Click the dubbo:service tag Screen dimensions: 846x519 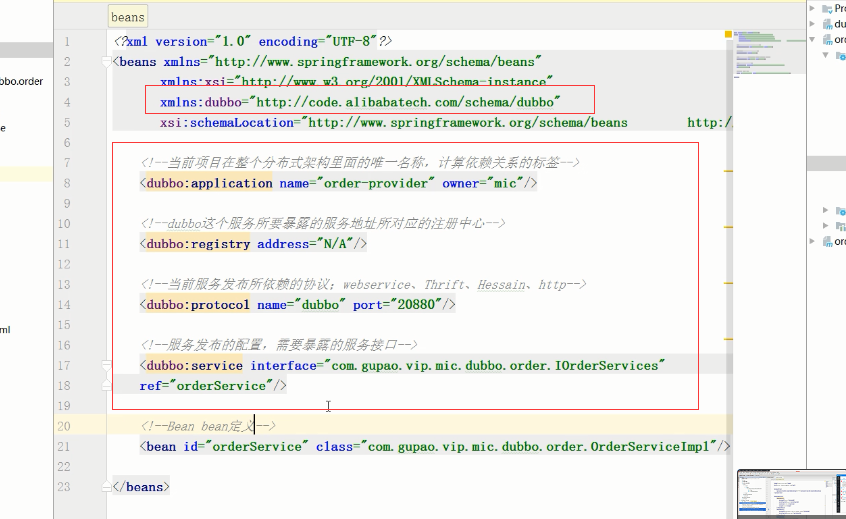tap(194, 366)
